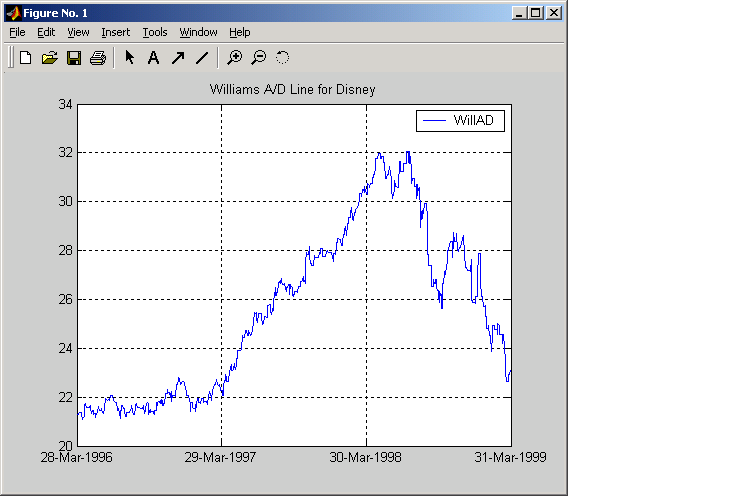This screenshot has width=740, height=503.
Task: Click the y-axis tick label 26
Action: coord(66,299)
